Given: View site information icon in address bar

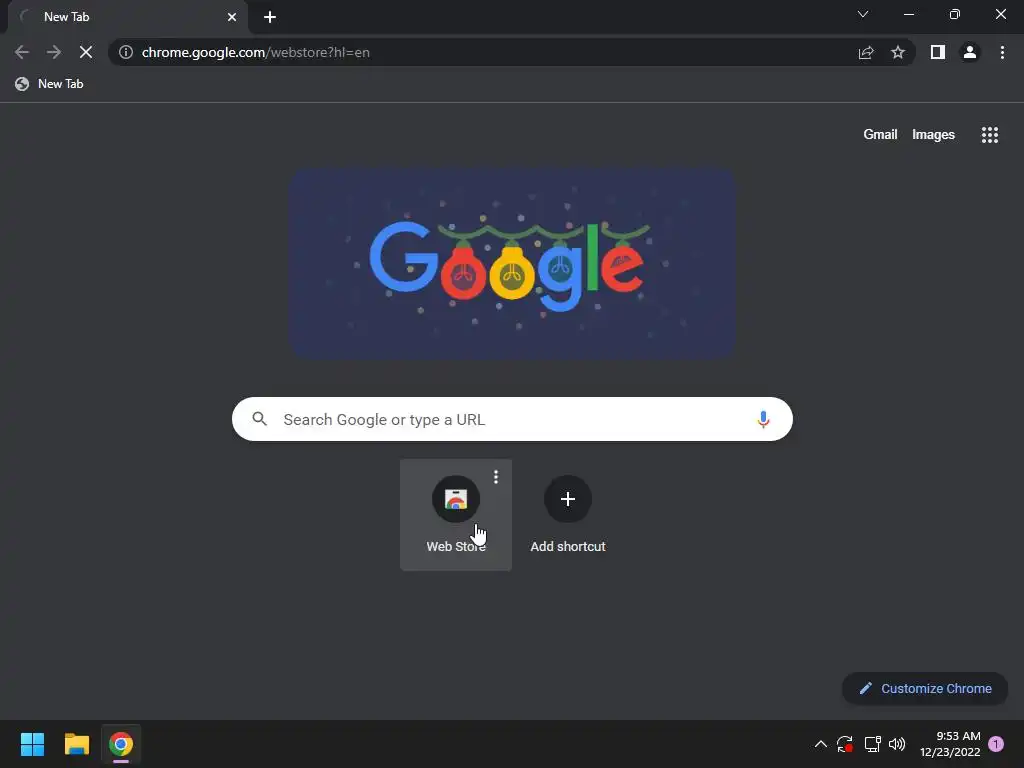Looking at the screenshot, I should (126, 52).
